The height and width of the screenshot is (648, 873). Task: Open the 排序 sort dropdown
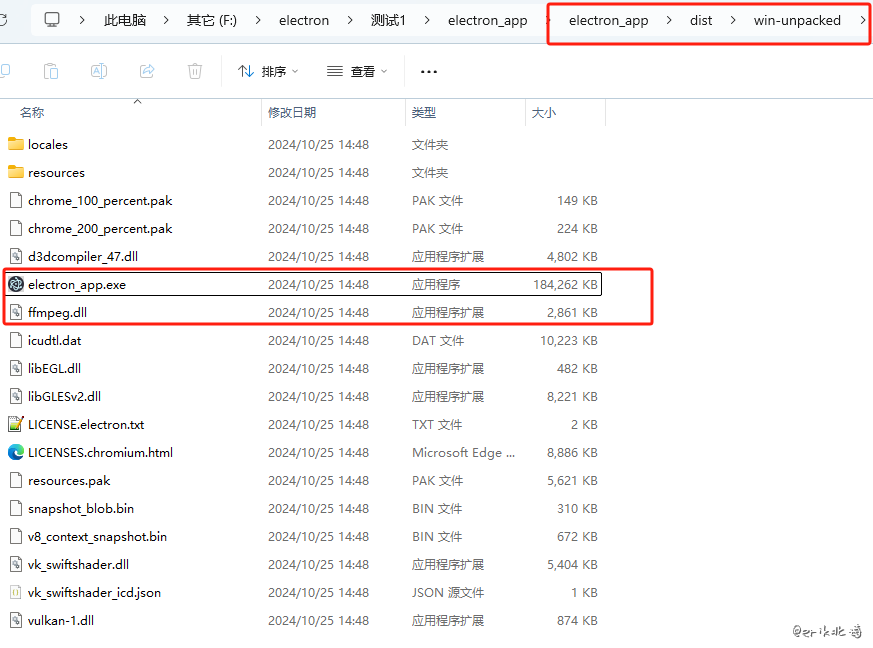268,71
